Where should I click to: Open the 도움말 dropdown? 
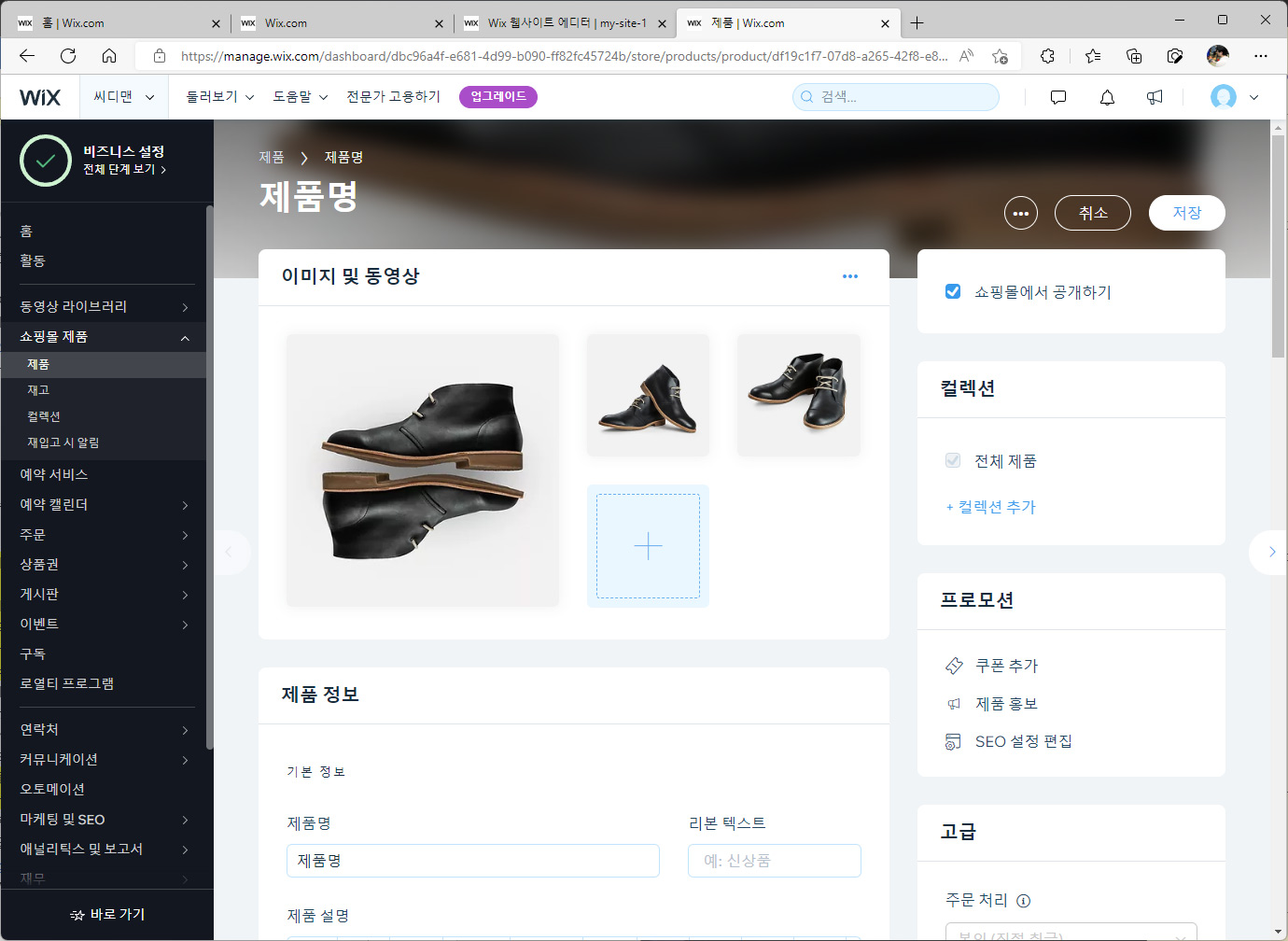coord(301,97)
